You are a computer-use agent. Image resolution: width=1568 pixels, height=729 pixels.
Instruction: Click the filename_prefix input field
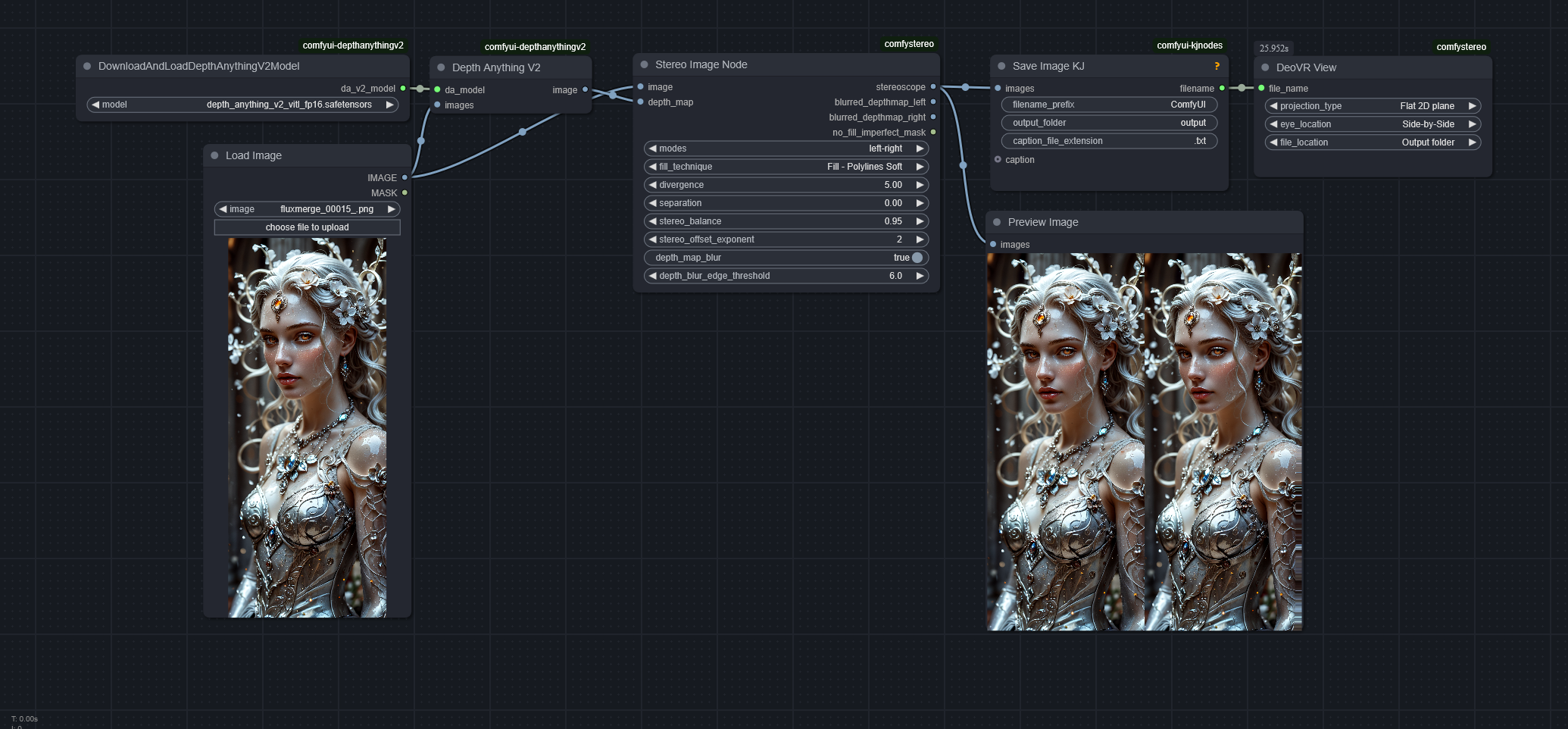pos(1108,105)
